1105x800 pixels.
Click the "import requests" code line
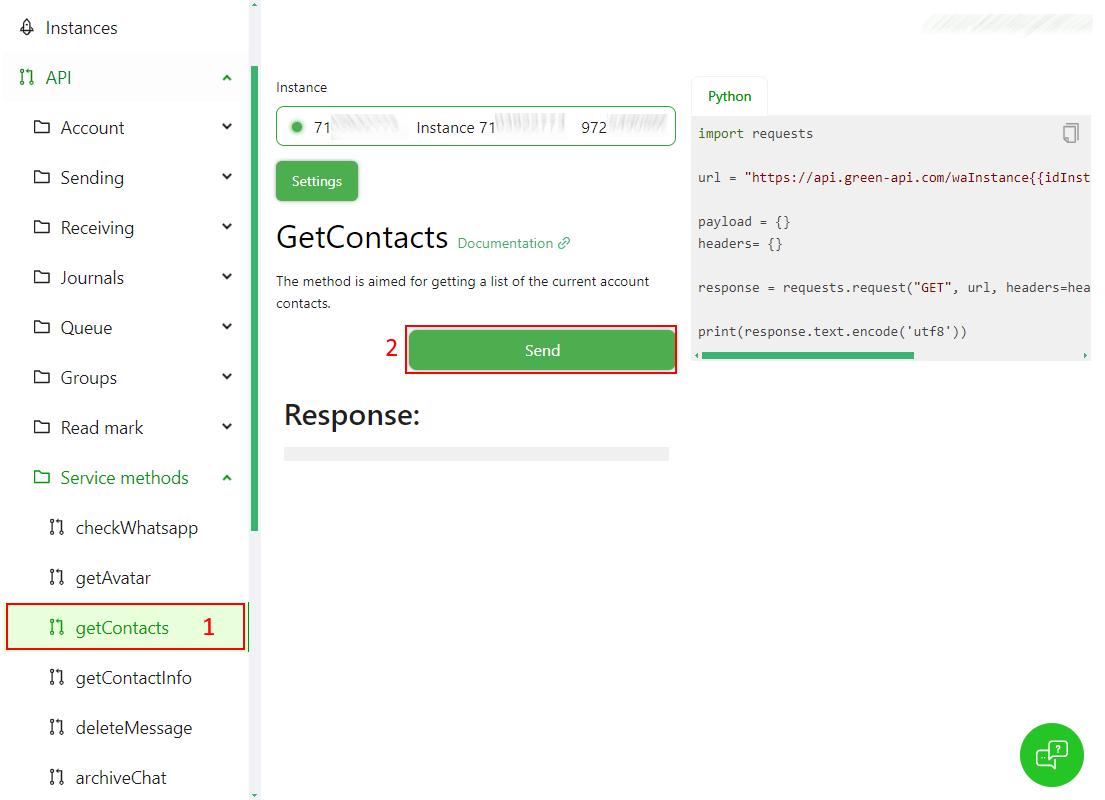click(x=755, y=133)
